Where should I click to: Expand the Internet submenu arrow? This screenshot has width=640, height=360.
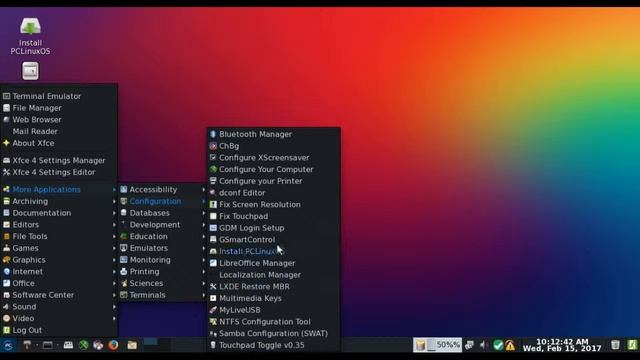114,271
